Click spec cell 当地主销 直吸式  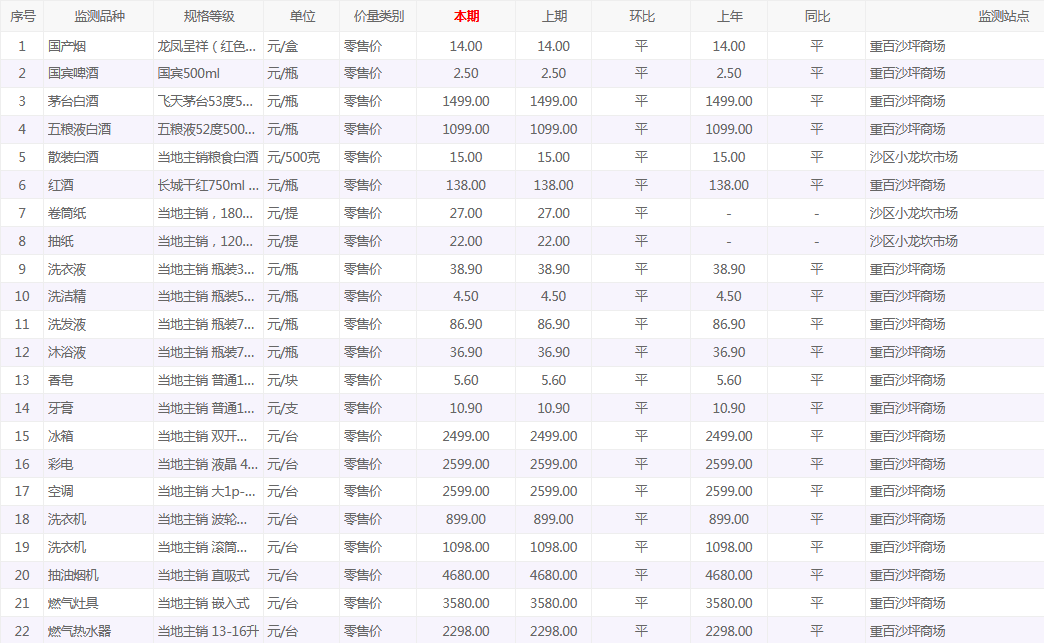[204, 575]
